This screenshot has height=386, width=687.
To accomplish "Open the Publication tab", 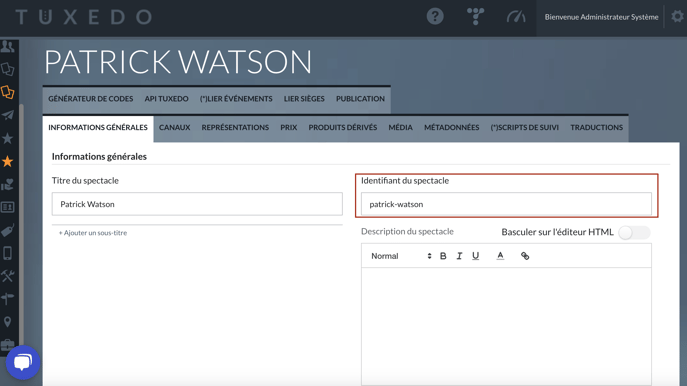I will 360,99.
